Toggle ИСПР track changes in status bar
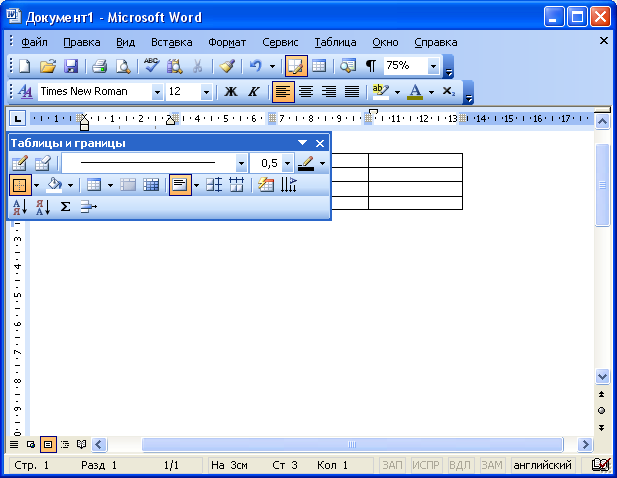 (426, 465)
